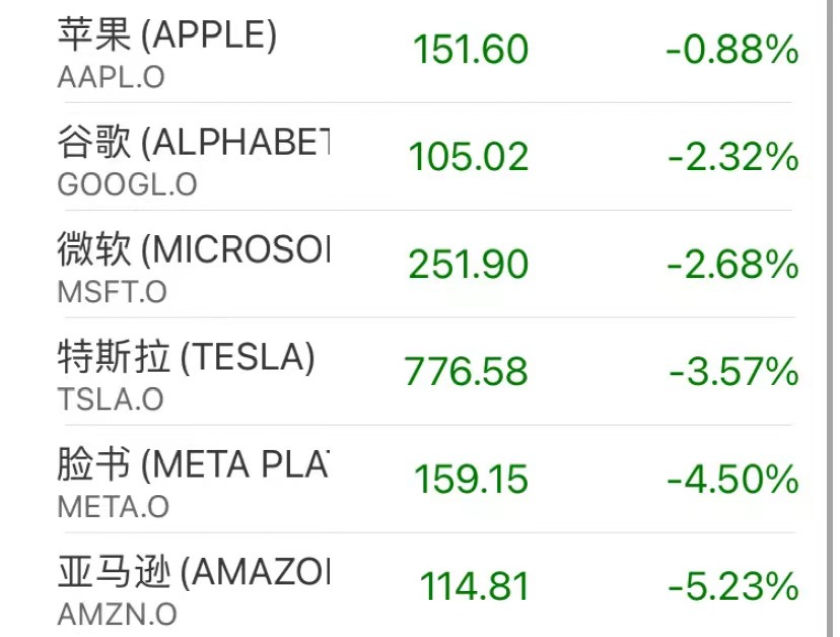The image size is (840, 637).
Task: Select the GOOGL.O ticker symbol
Action: [x=127, y=185]
